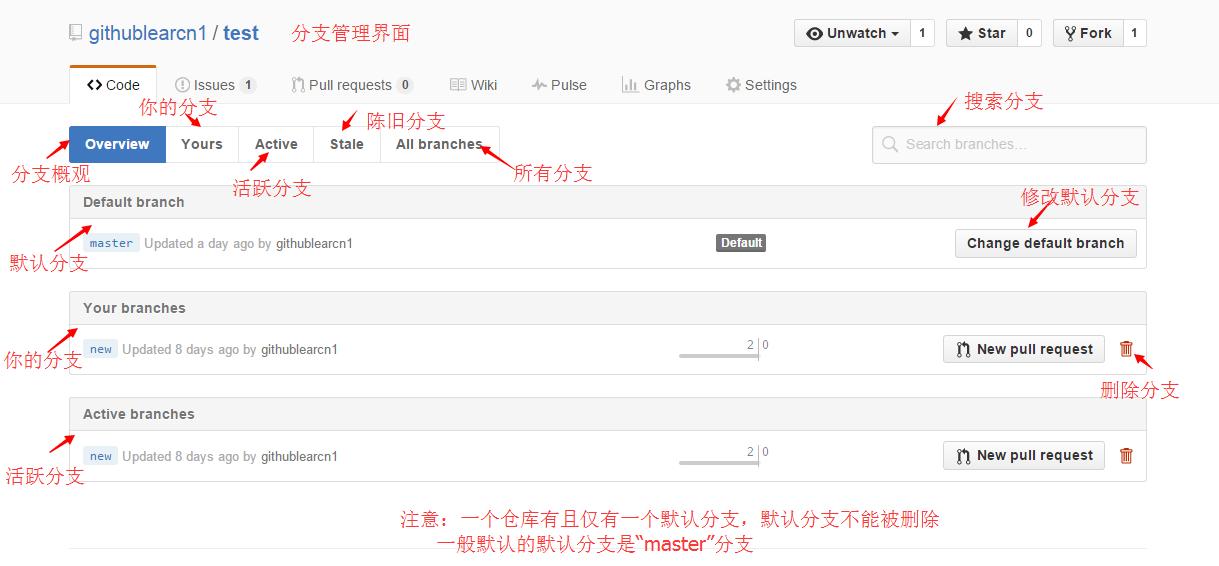Select the Active branch filter
This screenshot has width=1219, height=566.
[276, 144]
